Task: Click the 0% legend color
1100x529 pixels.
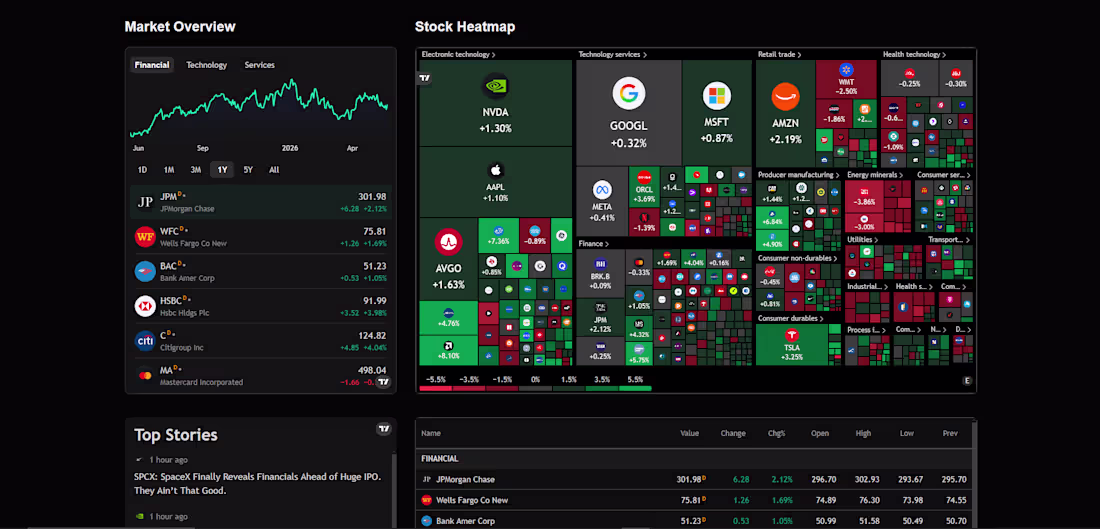Action: click(535, 388)
